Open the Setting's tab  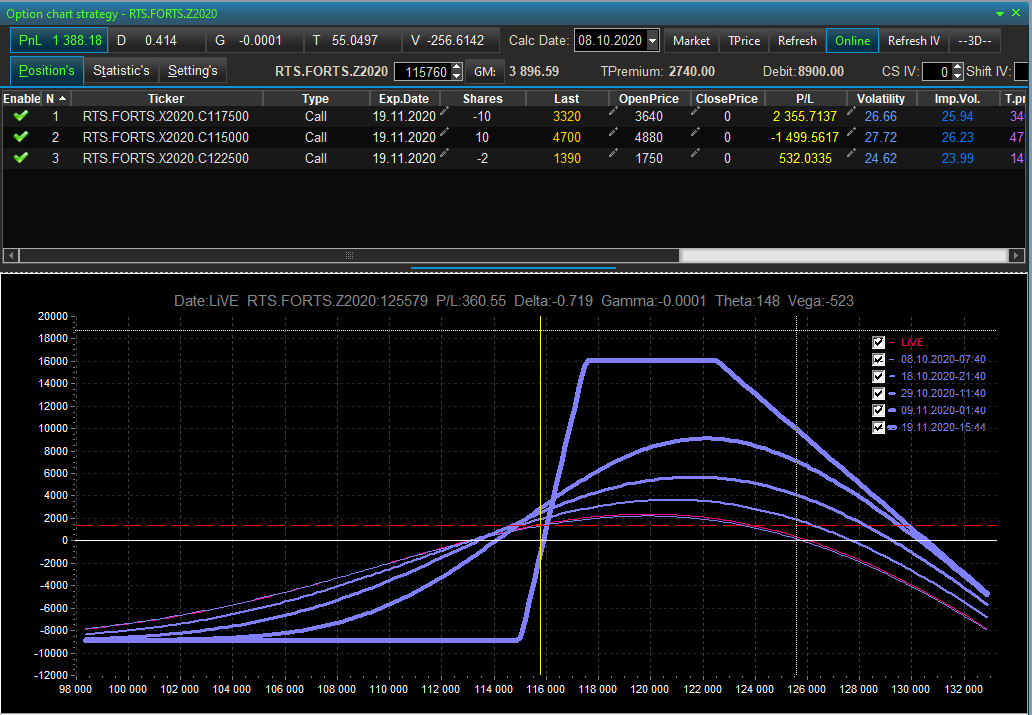[x=193, y=71]
